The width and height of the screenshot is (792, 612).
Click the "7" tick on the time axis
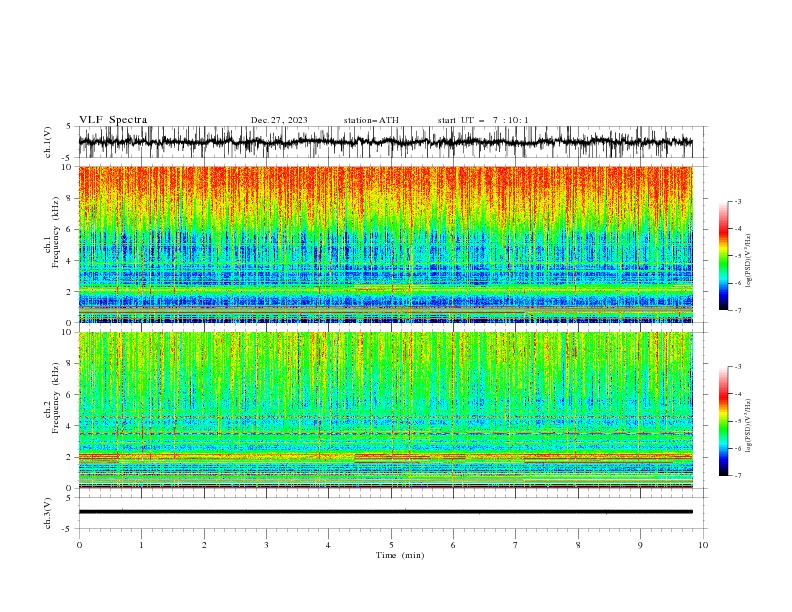pos(515,545)
